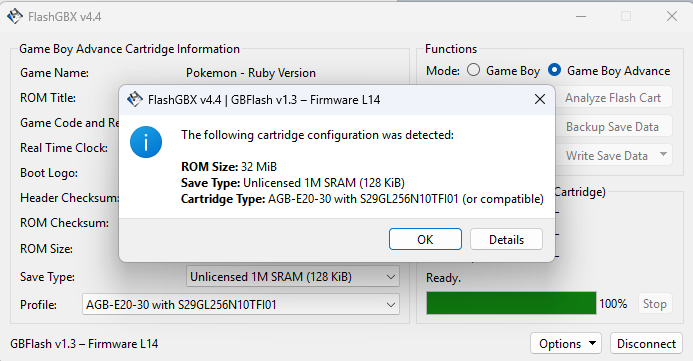The width and height of the screenshot is (693, 361).
Task: Close the cartridge configuration dialog
Action: pos(540,99)
